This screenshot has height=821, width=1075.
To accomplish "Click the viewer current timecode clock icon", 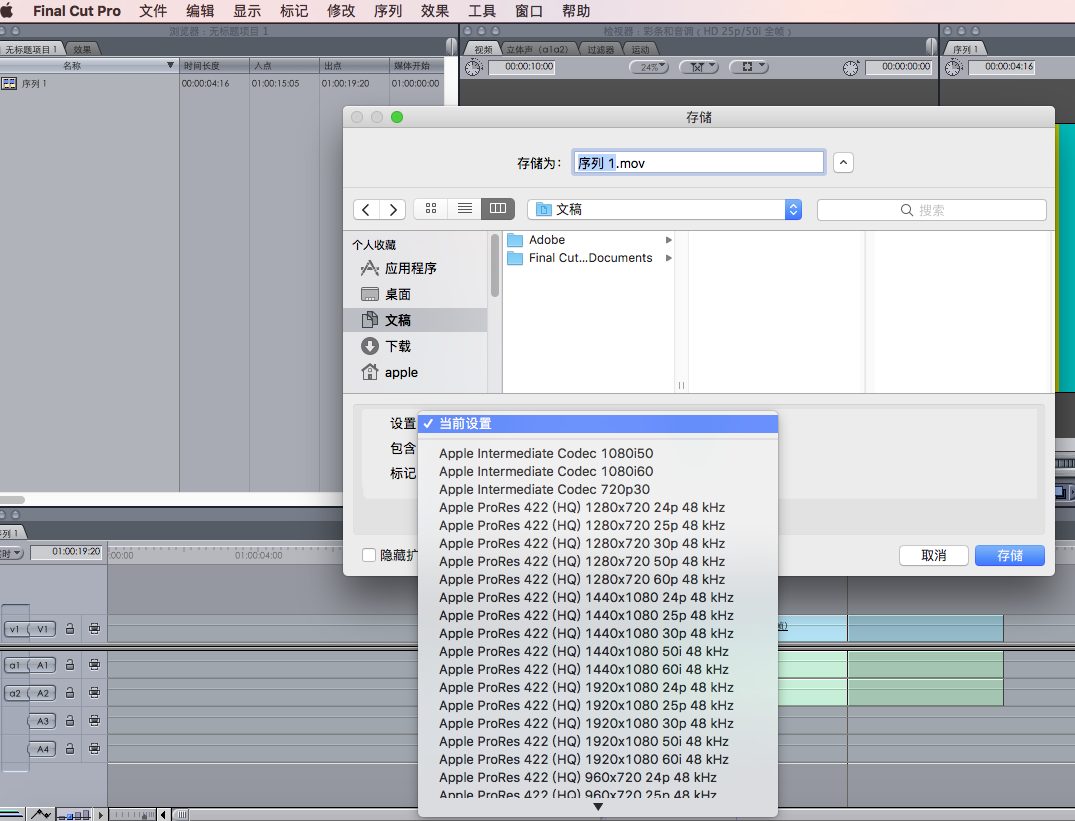I will tap(851, 67).
